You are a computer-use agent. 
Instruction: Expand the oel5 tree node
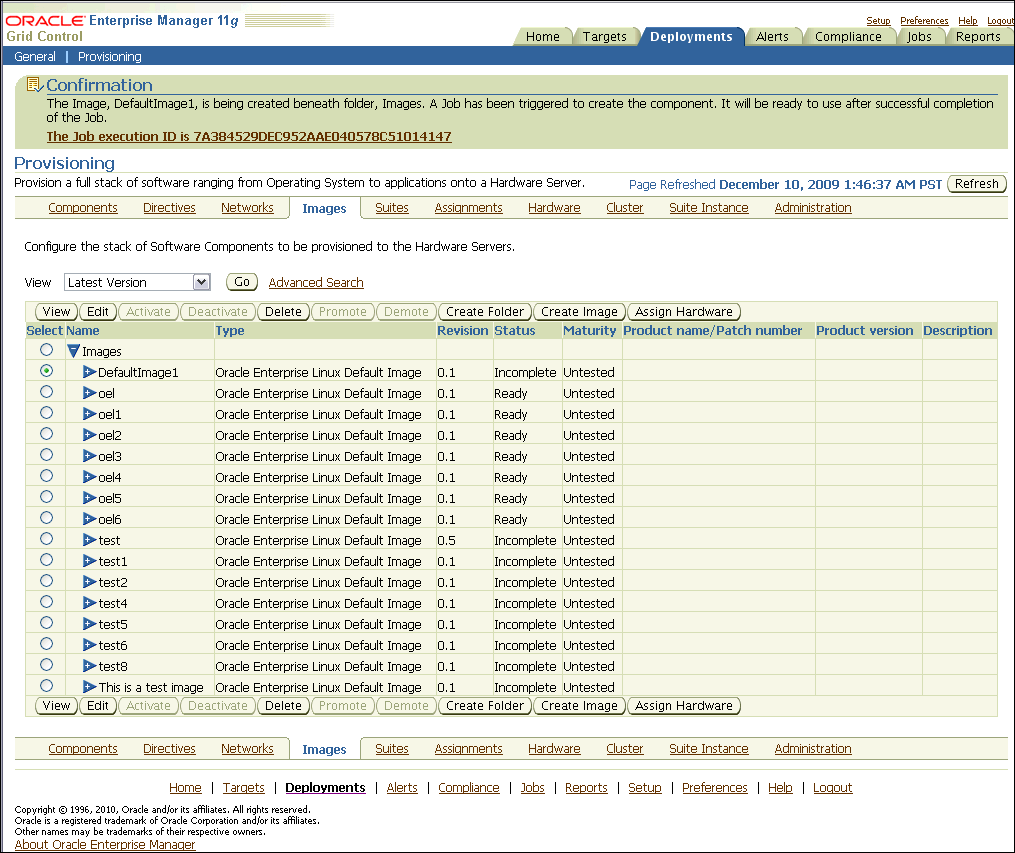coord(89,498)
